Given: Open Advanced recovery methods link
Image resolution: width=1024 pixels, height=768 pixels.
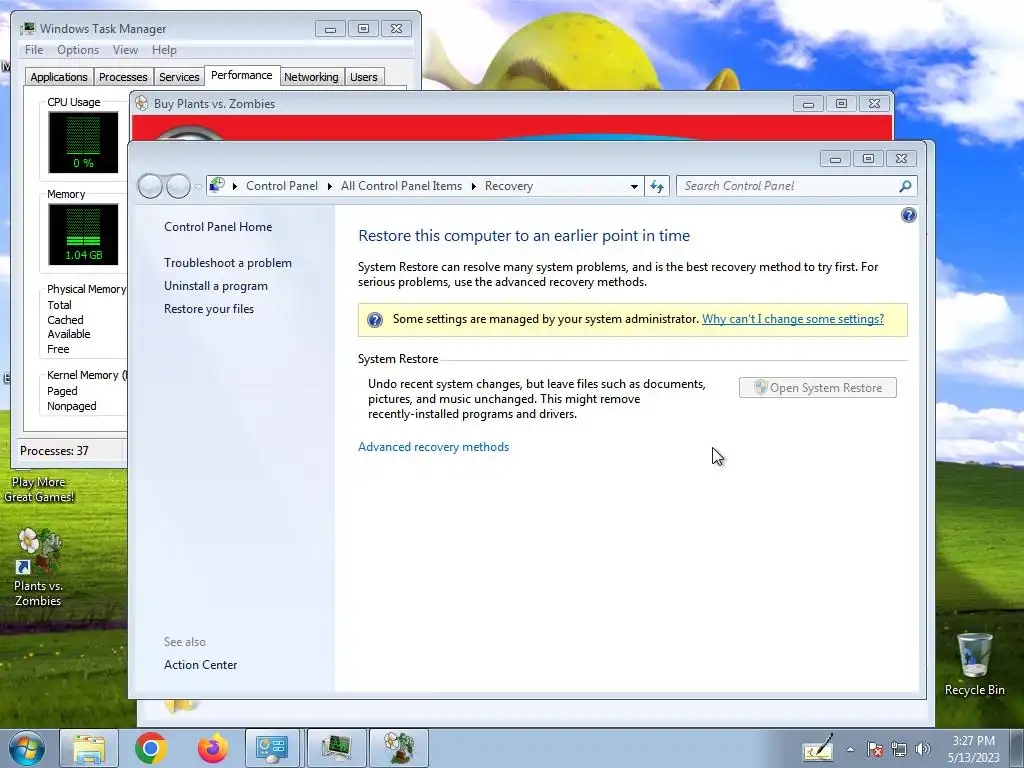Looking at the screenshot, I should 434,447.
